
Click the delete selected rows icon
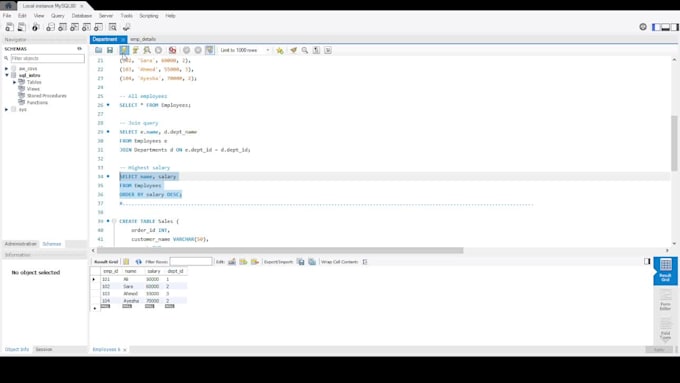[255, 262]
